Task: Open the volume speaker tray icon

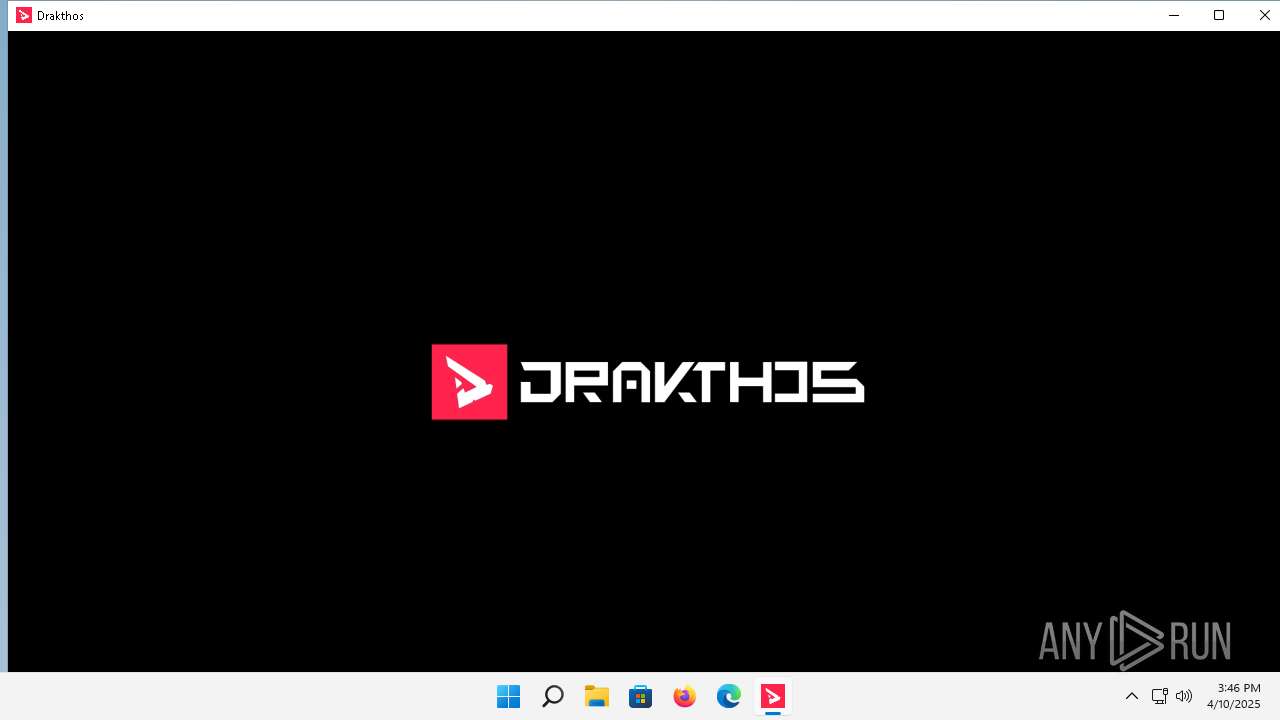Action: [1184, 696]
